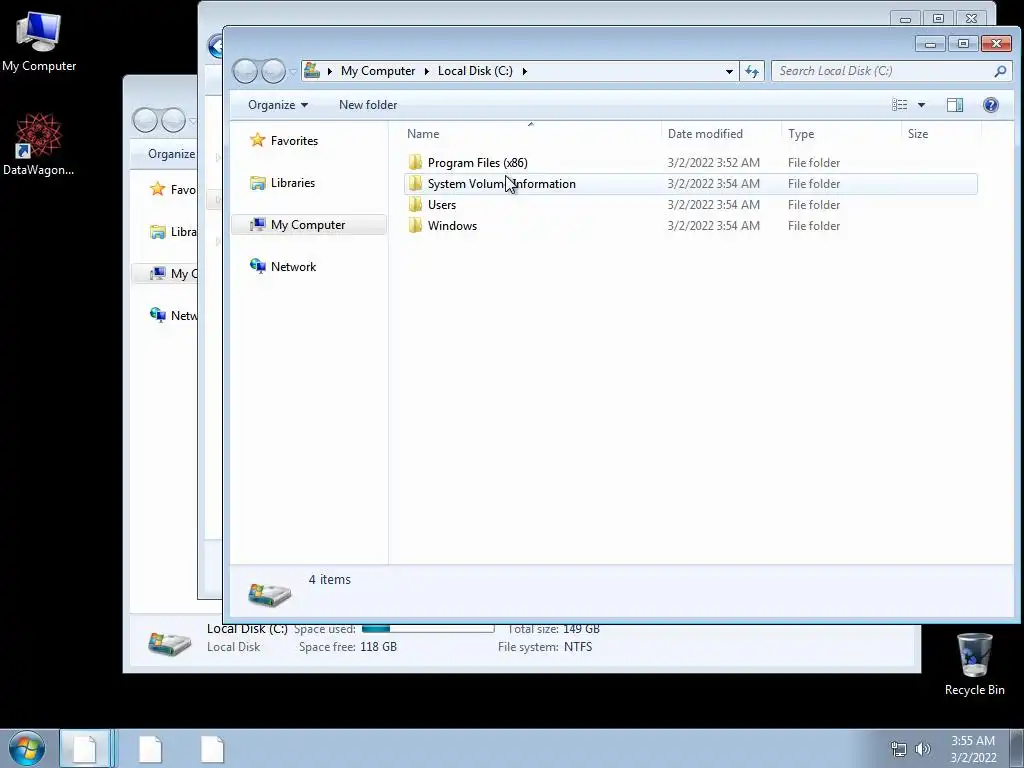The width and height of the screenshot is (1024, 768).
Task: Show the preview pane
Action: coord(955,105)
